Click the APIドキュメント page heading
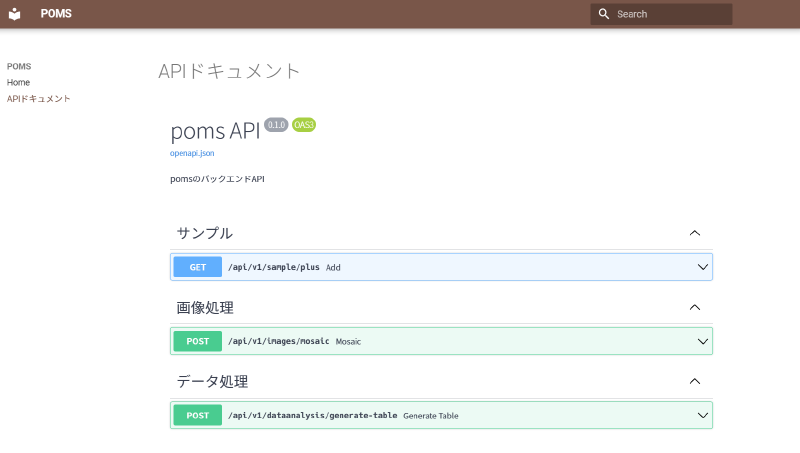 pyautogui.click(x=229, y=71)
